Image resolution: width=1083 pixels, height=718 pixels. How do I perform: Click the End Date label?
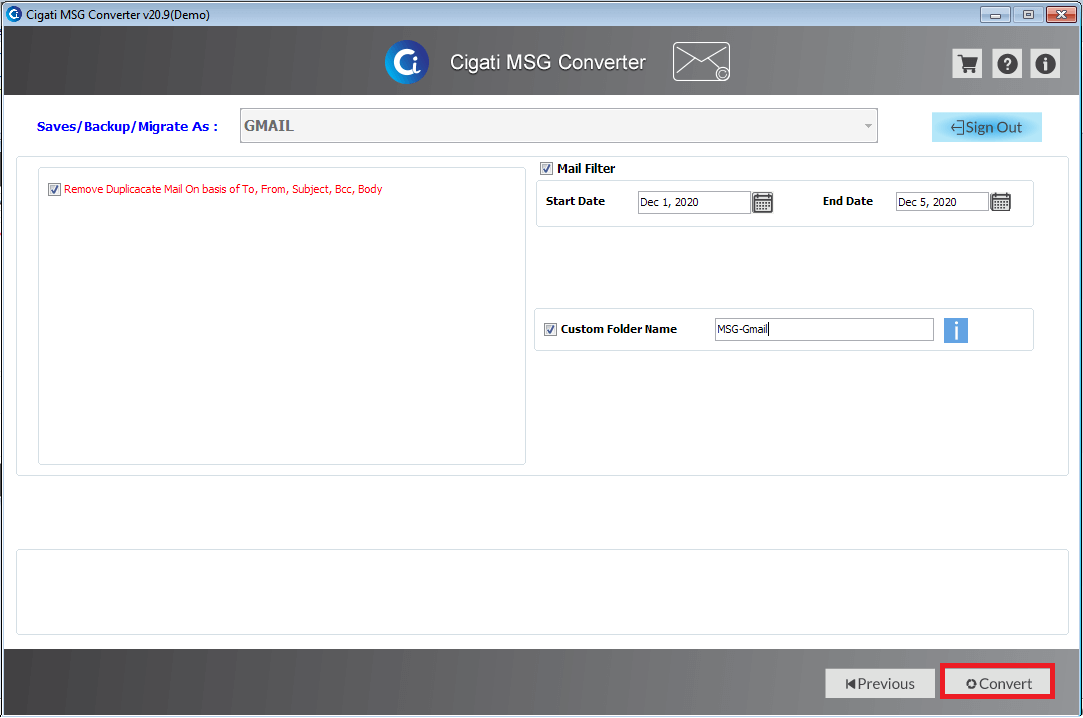pyautogui.click(x=847, y=201)
